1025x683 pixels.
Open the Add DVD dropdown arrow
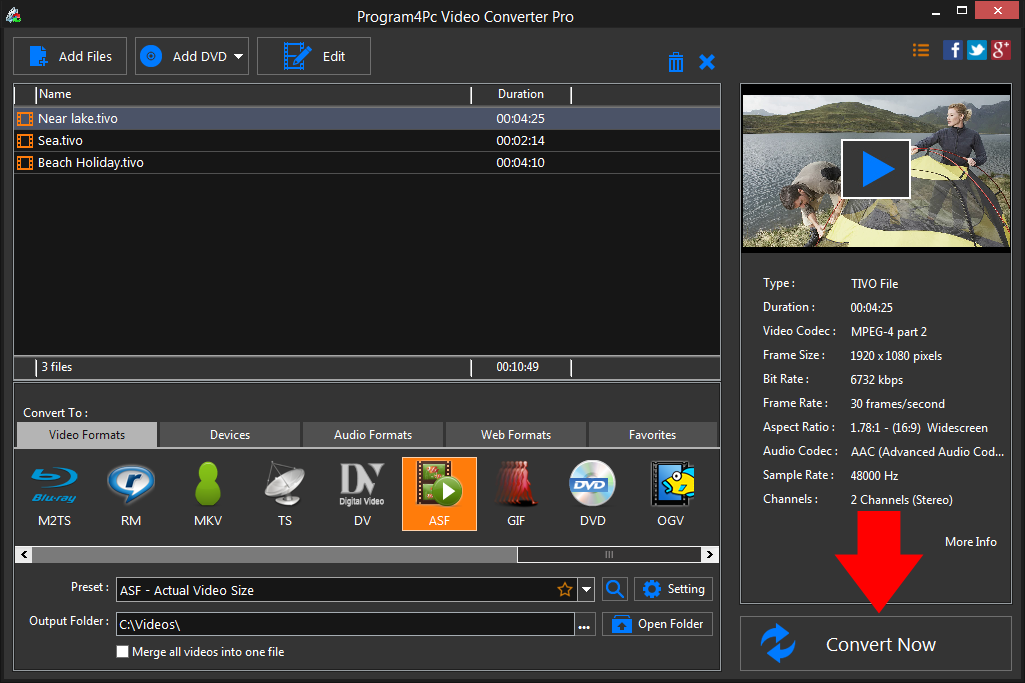239,57
